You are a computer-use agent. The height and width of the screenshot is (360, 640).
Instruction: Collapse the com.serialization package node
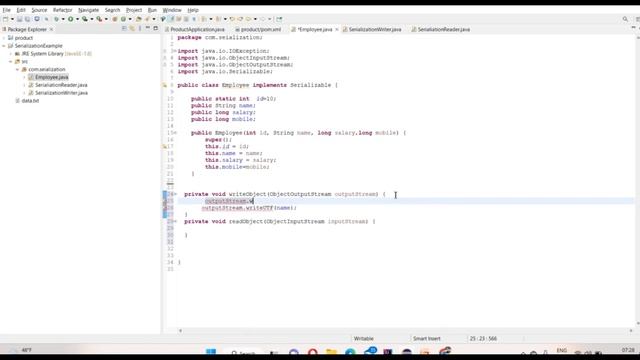(18, 69)
